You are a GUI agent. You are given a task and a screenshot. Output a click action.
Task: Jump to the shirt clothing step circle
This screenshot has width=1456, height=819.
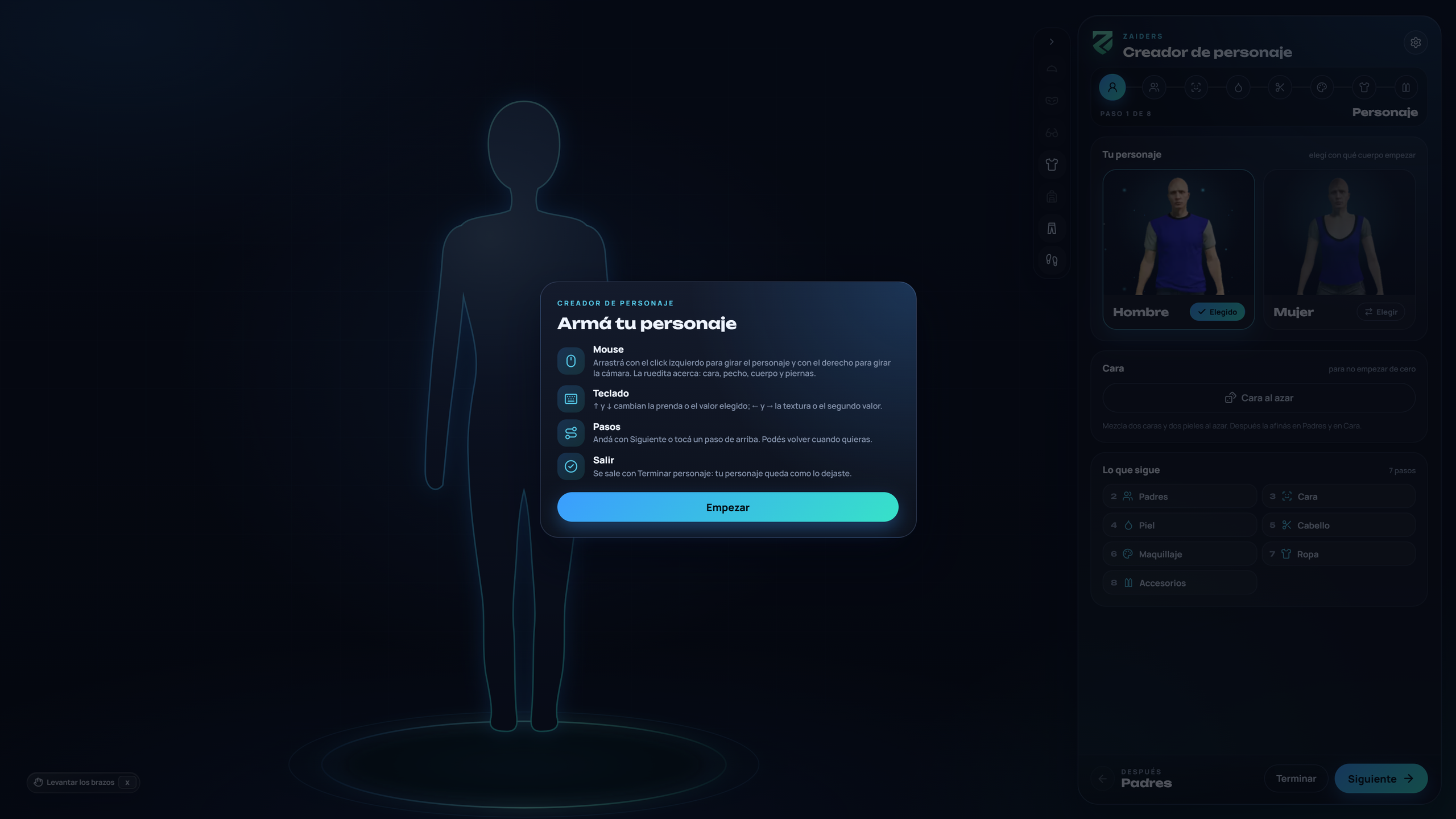pyautogui.click(x=1364, y=88)
